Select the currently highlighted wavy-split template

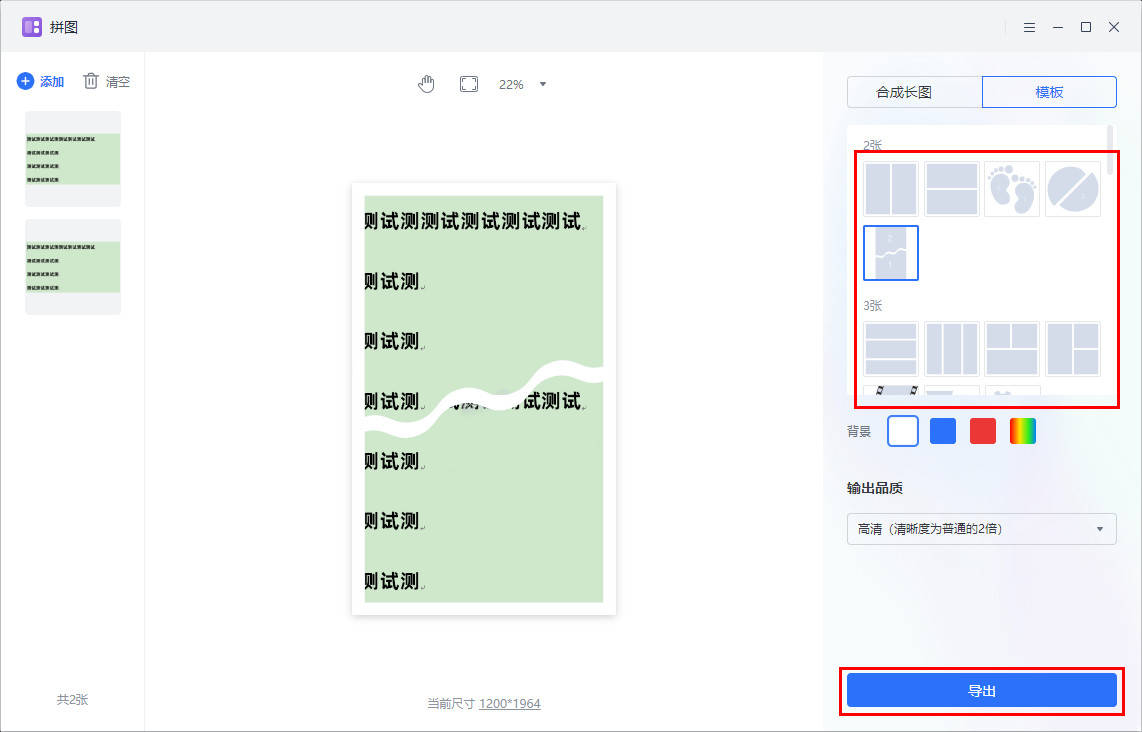tap(890, 253)
